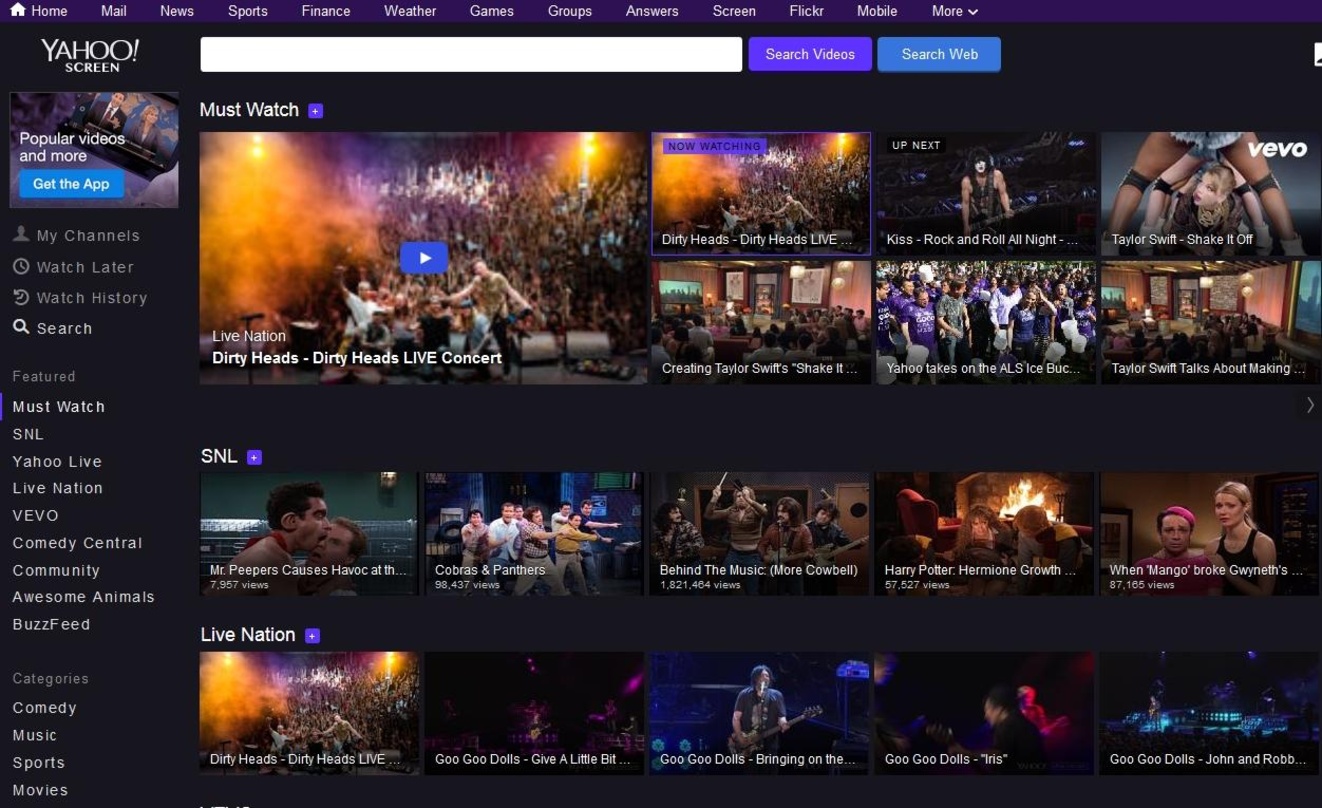Click the plus icon next to Must Watch
This screenshot has width=1322, height=808.
click(x=315, y=111)
